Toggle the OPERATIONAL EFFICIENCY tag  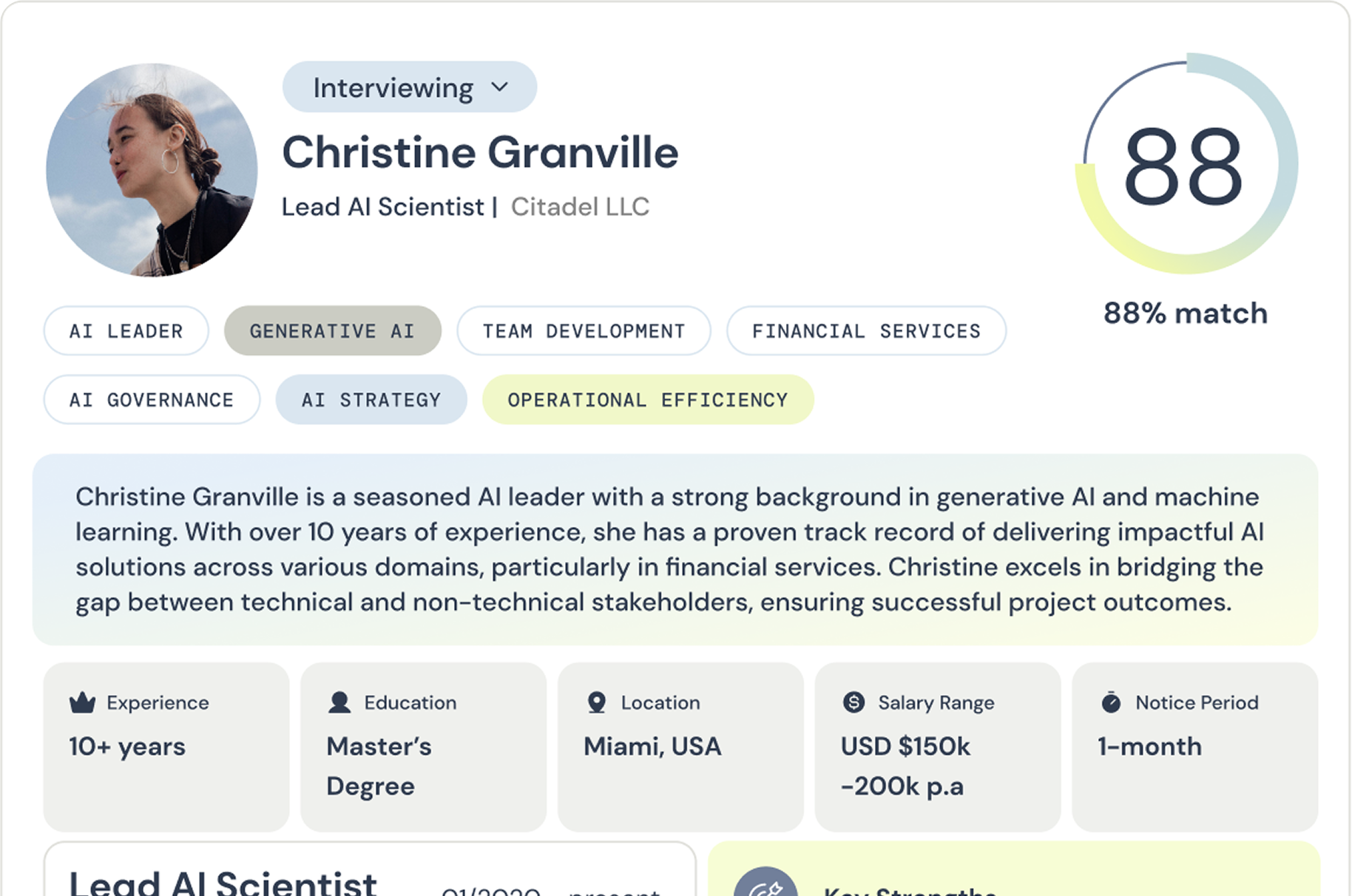click(648, 399)
